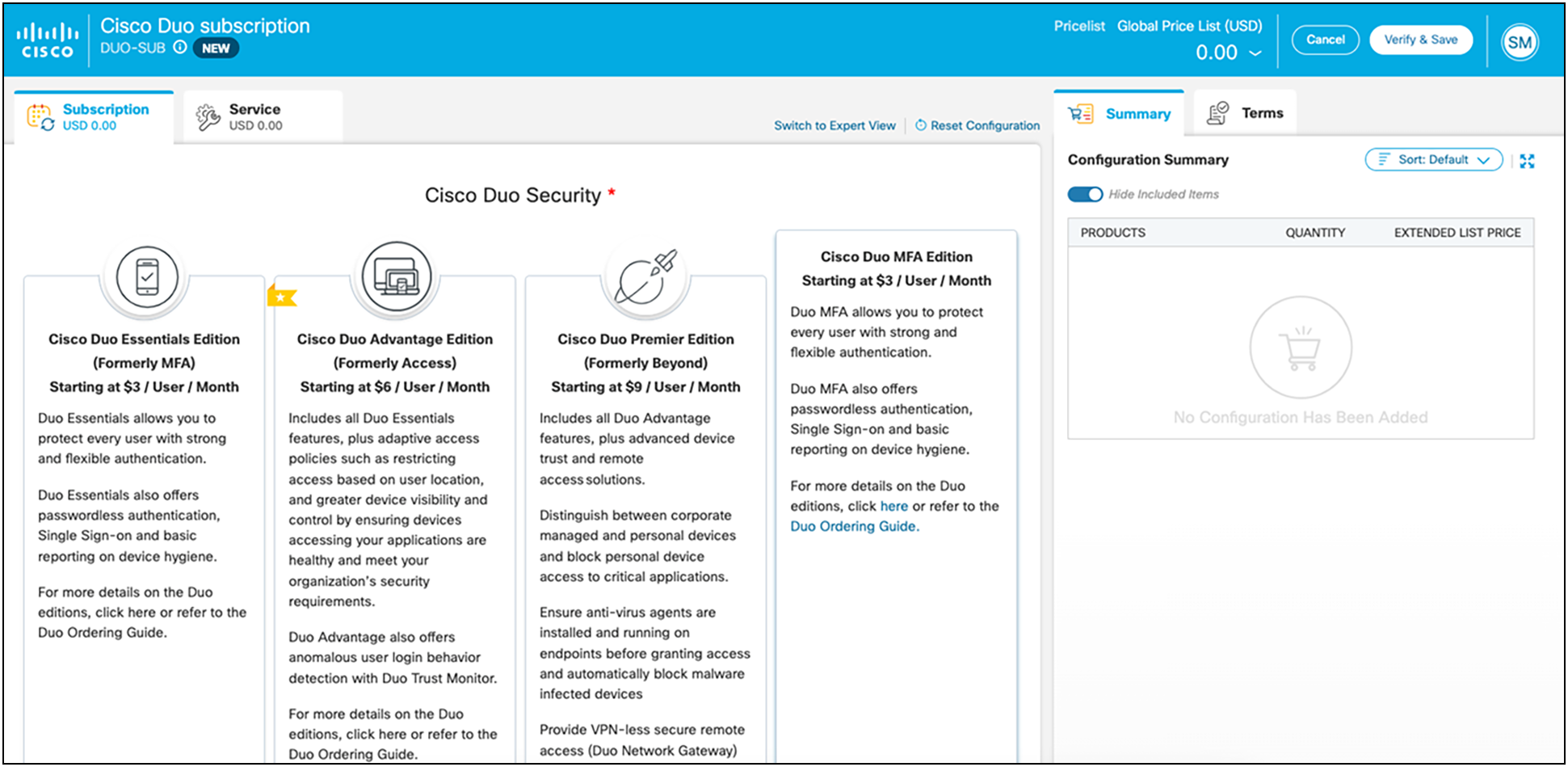Click the Summary cart icon
This screenshot has width=1568, height=767.
[1080, 114]
